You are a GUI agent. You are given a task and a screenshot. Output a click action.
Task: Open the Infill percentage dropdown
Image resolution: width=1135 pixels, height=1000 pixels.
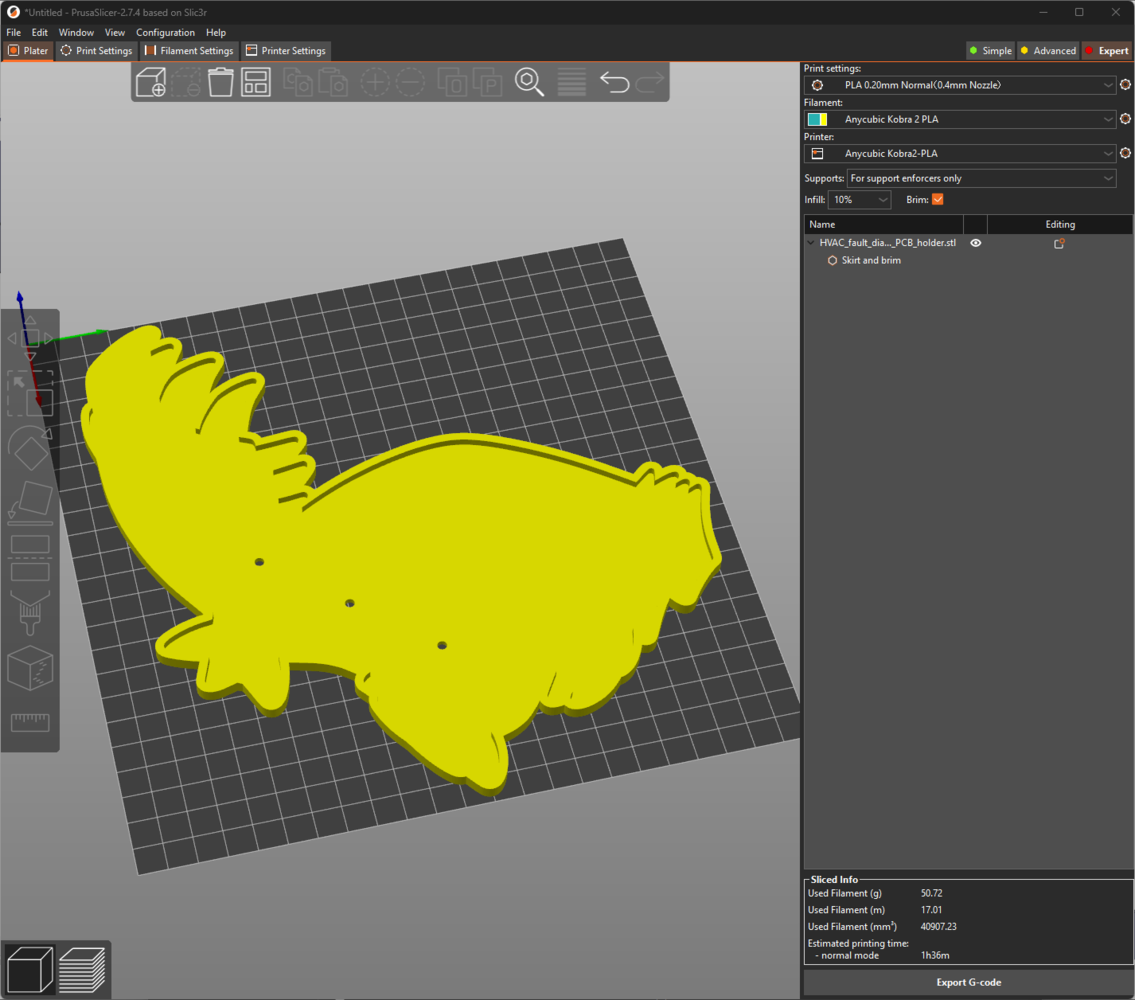[x=859, y=200]
